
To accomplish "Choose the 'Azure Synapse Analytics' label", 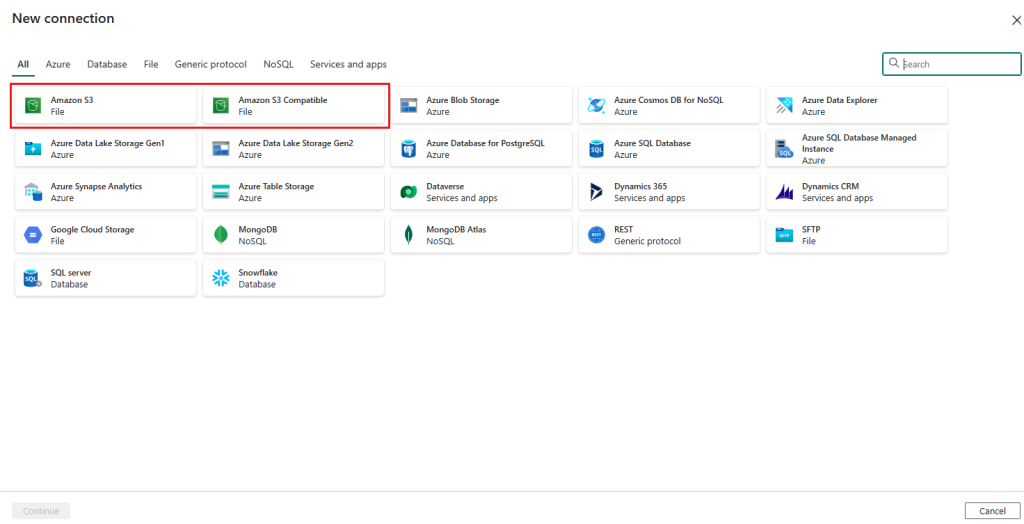I will pos(96,186).
